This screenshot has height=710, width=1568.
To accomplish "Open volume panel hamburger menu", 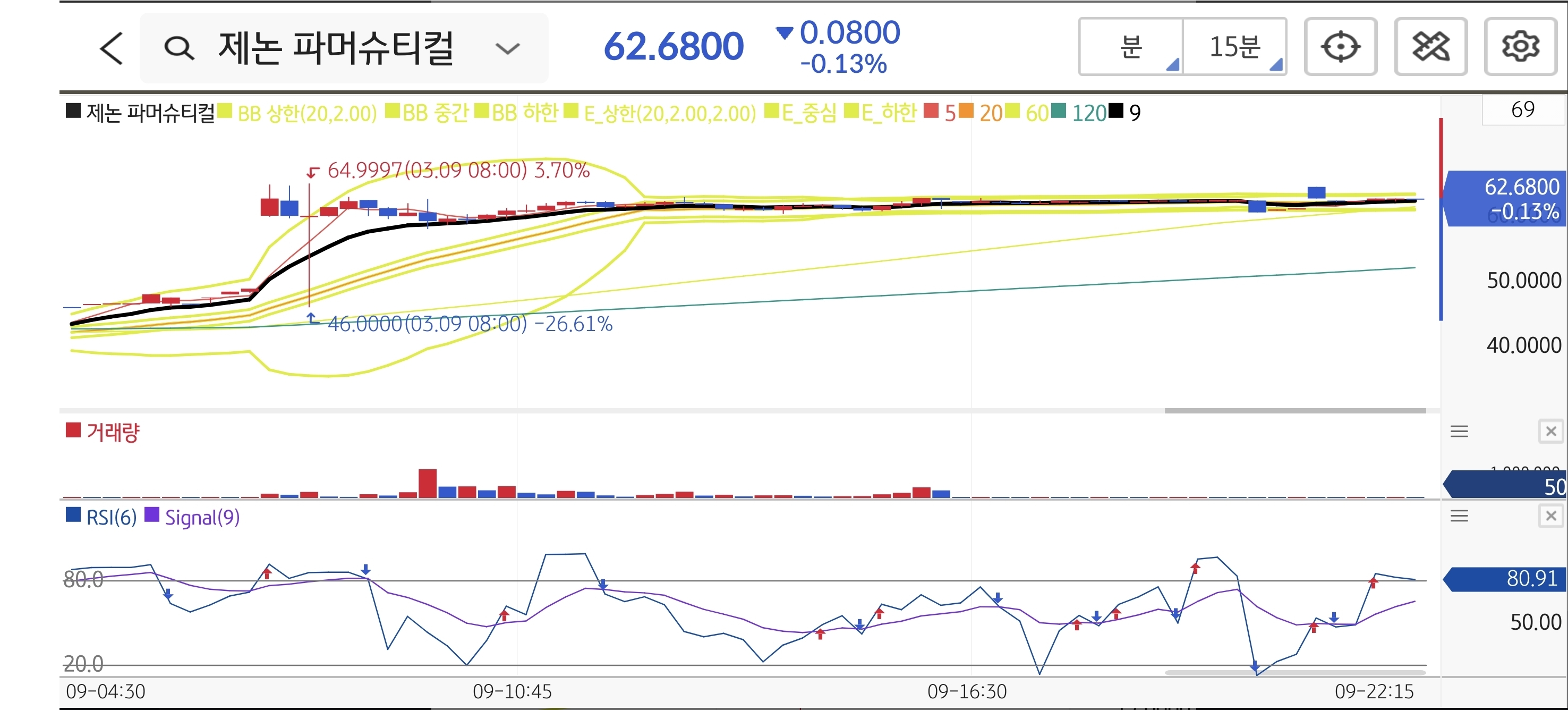I will click(1459, 432).
